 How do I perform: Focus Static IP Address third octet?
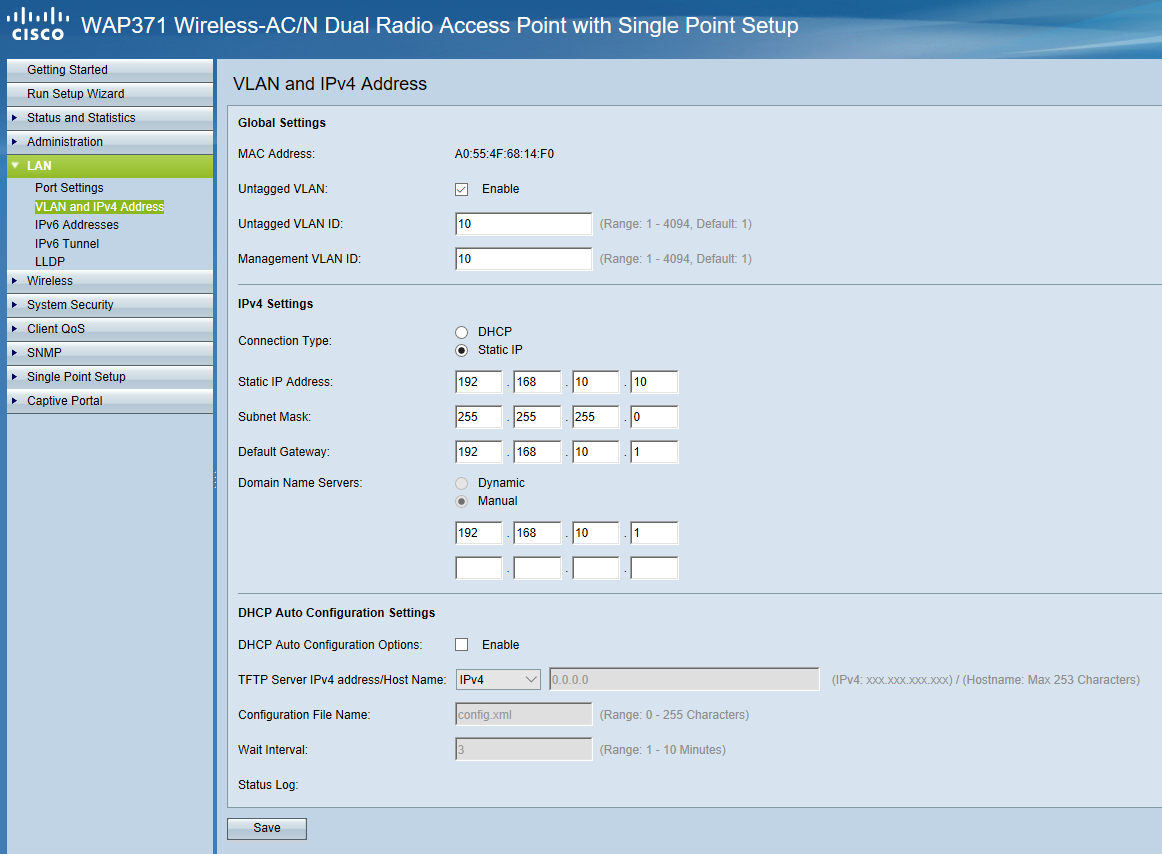(x=596, y=382)
